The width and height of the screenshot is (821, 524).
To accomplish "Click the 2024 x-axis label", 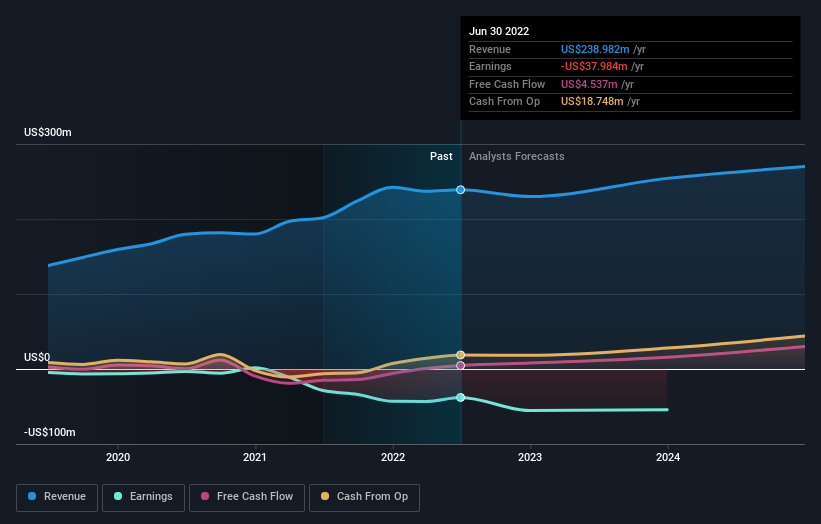I will pyautogui.click(x=668, y=457).
